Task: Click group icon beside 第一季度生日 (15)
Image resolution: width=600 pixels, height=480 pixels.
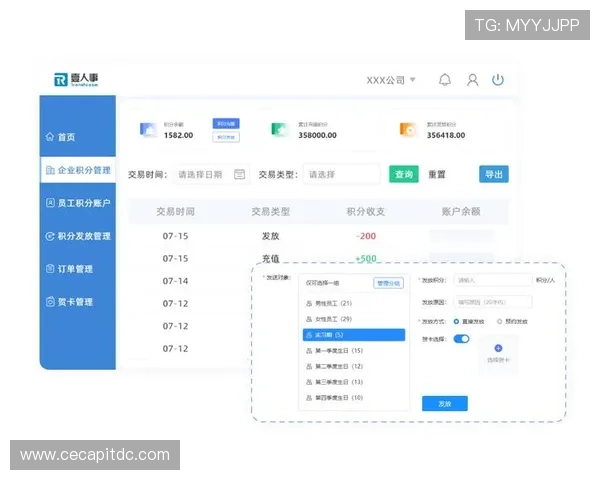Action: click(x=309, y=351)
